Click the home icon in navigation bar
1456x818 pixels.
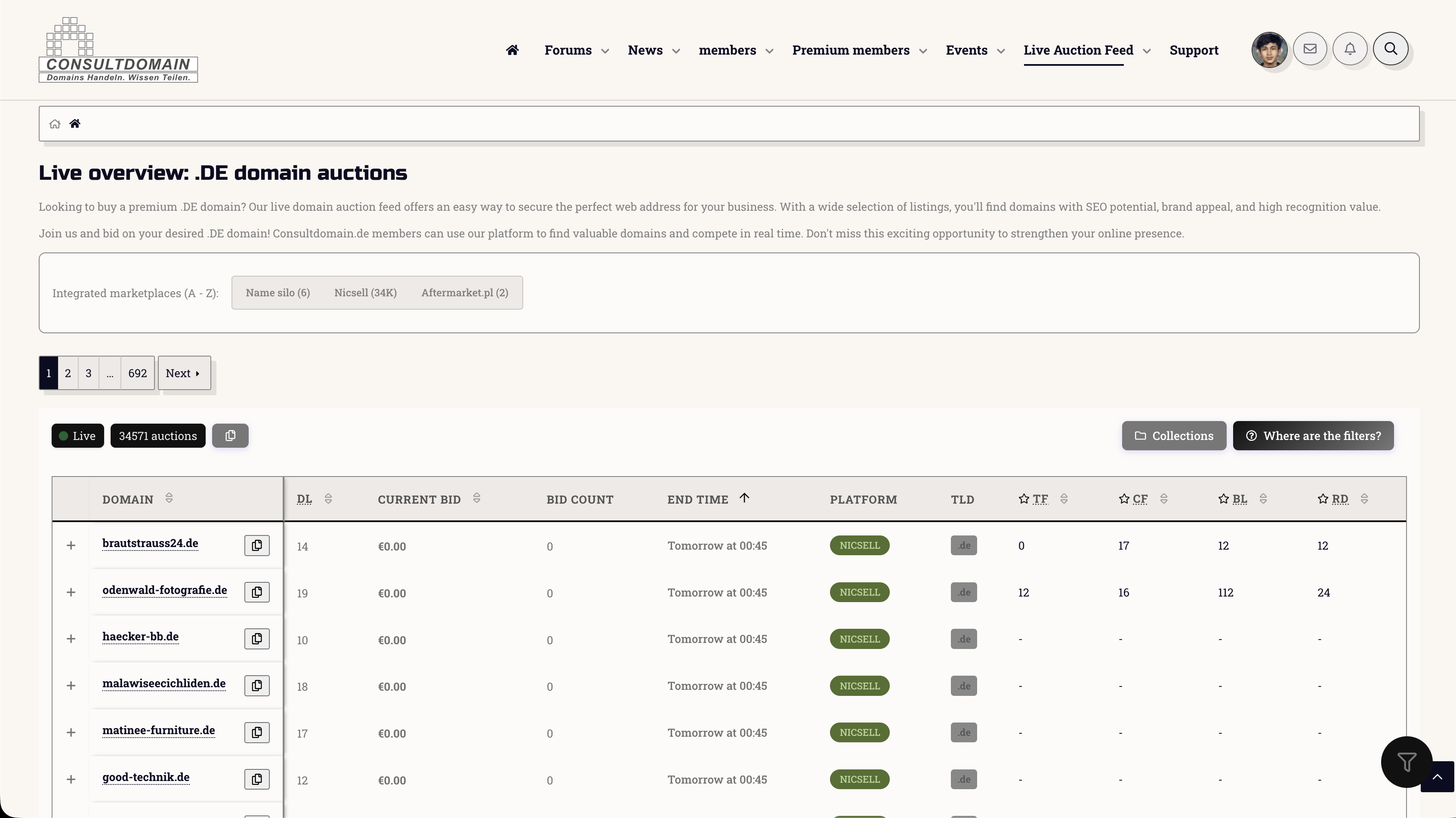(512, 50)
